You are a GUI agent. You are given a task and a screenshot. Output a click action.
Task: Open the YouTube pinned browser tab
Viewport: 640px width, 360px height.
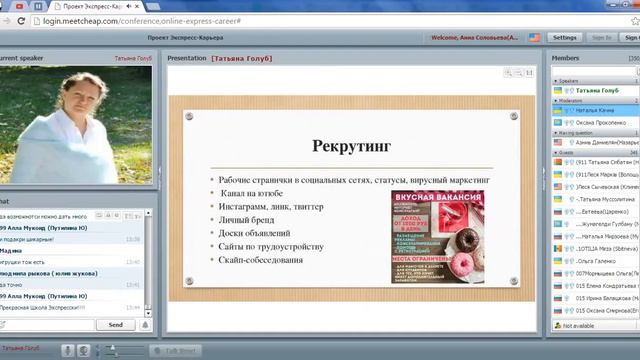click(x=19, y=6)
